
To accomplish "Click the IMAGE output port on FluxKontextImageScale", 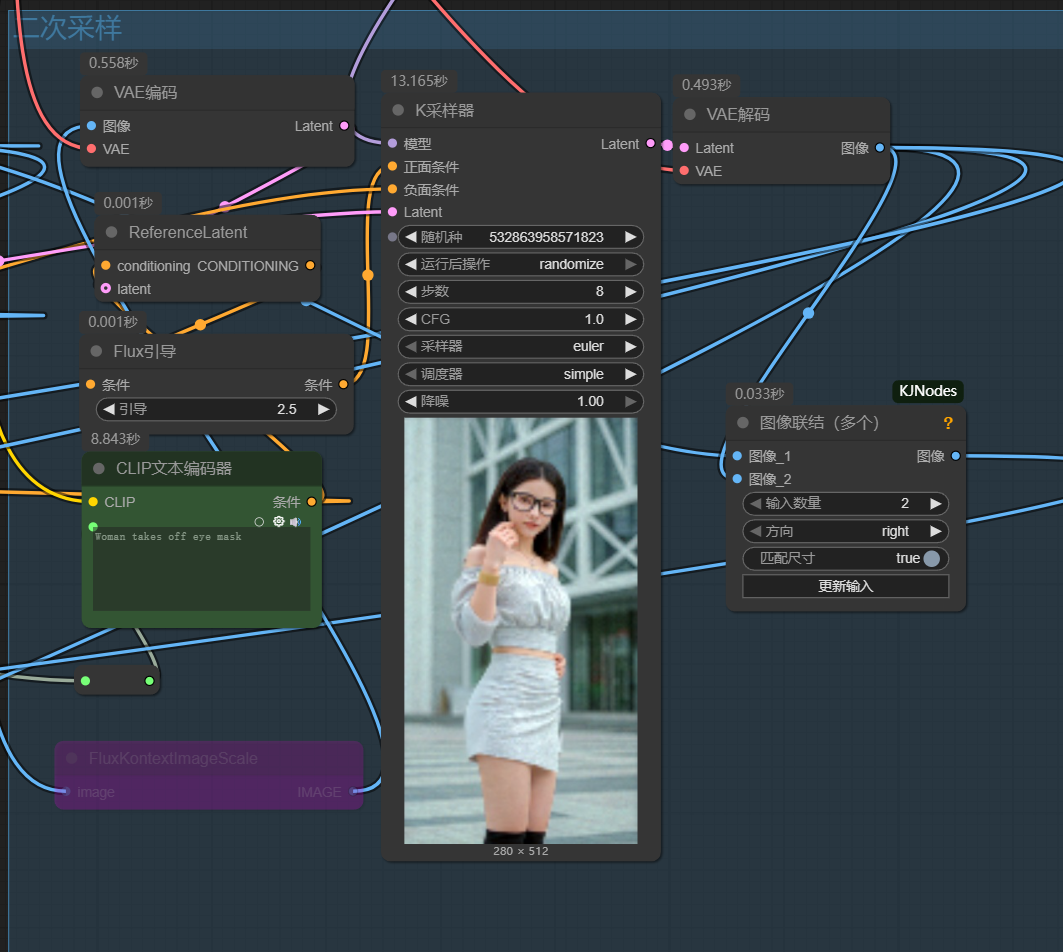I will (x=353, y=791).
